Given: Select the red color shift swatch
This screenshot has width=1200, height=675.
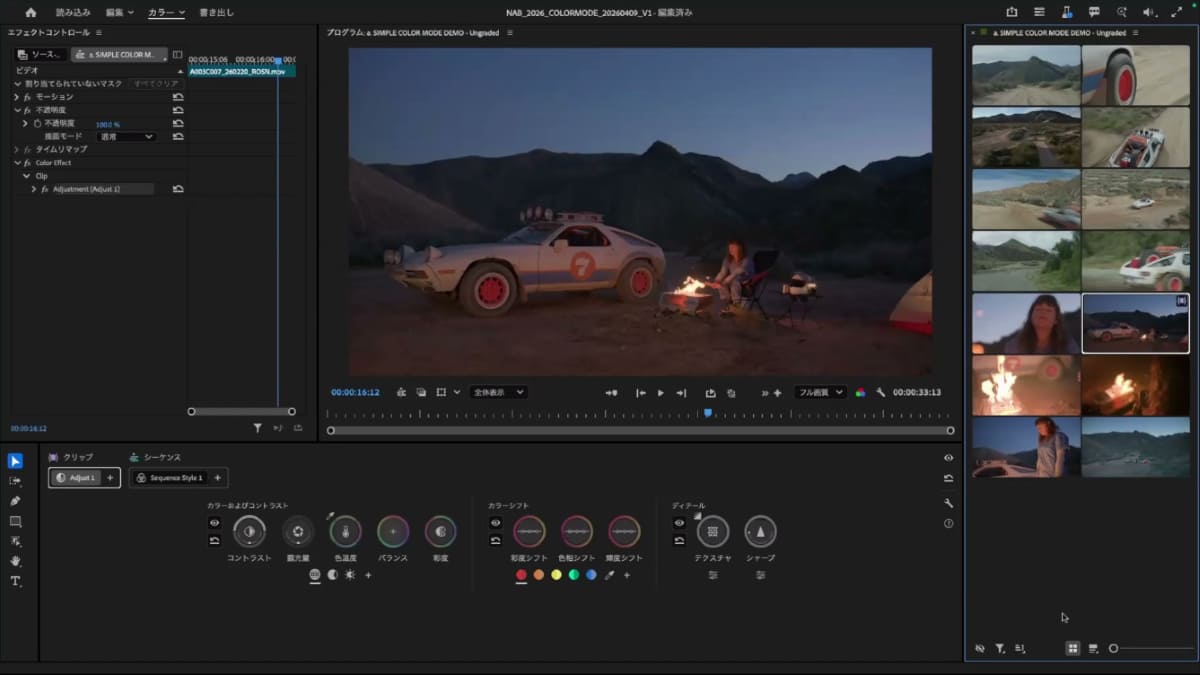Looking at the screenshot, I should pos(521,575).
